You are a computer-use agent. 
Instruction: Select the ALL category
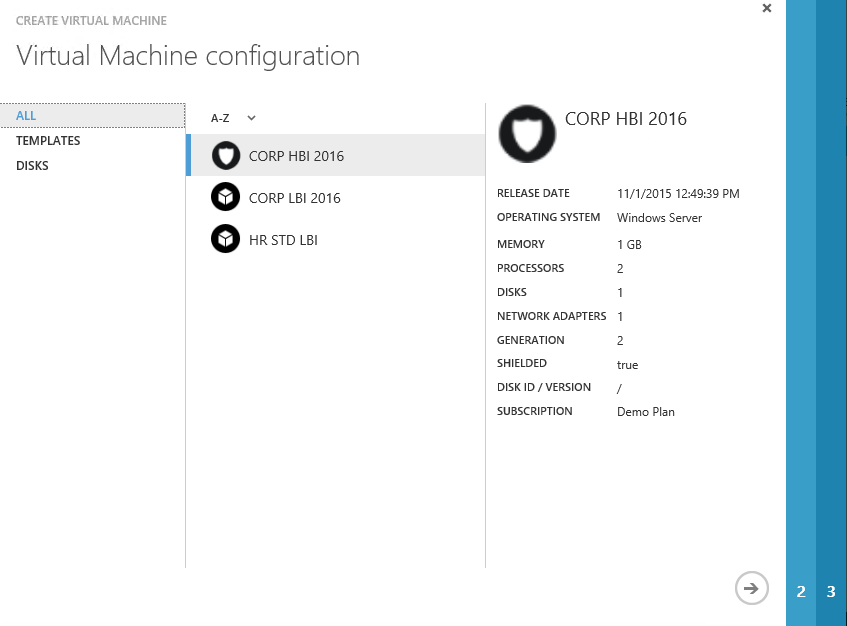(92, 116)
